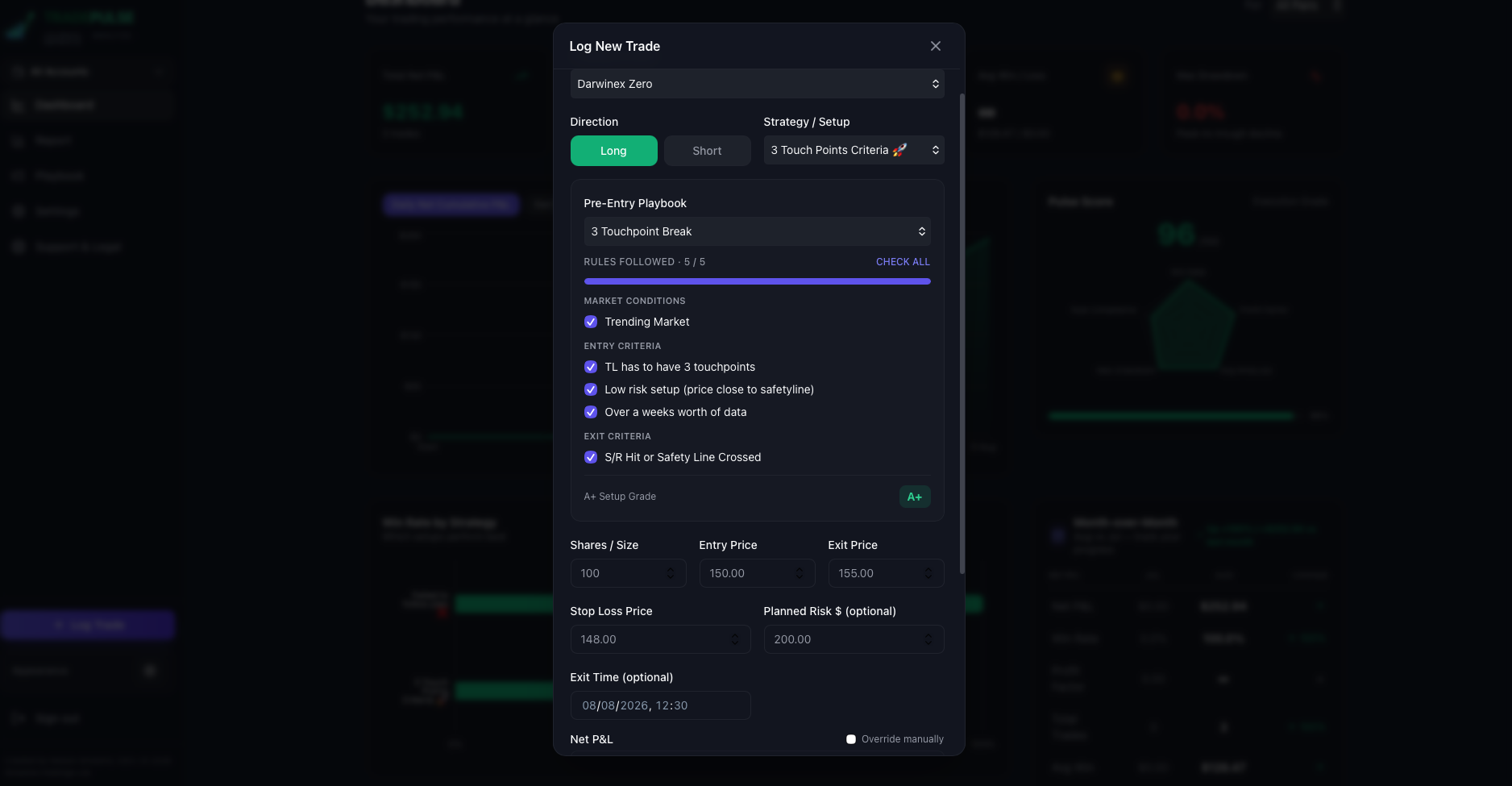Click the Stop Loss Price stepper arrows
The image size is (1512, 786).
pyautogui.click(x=735, y=639)
